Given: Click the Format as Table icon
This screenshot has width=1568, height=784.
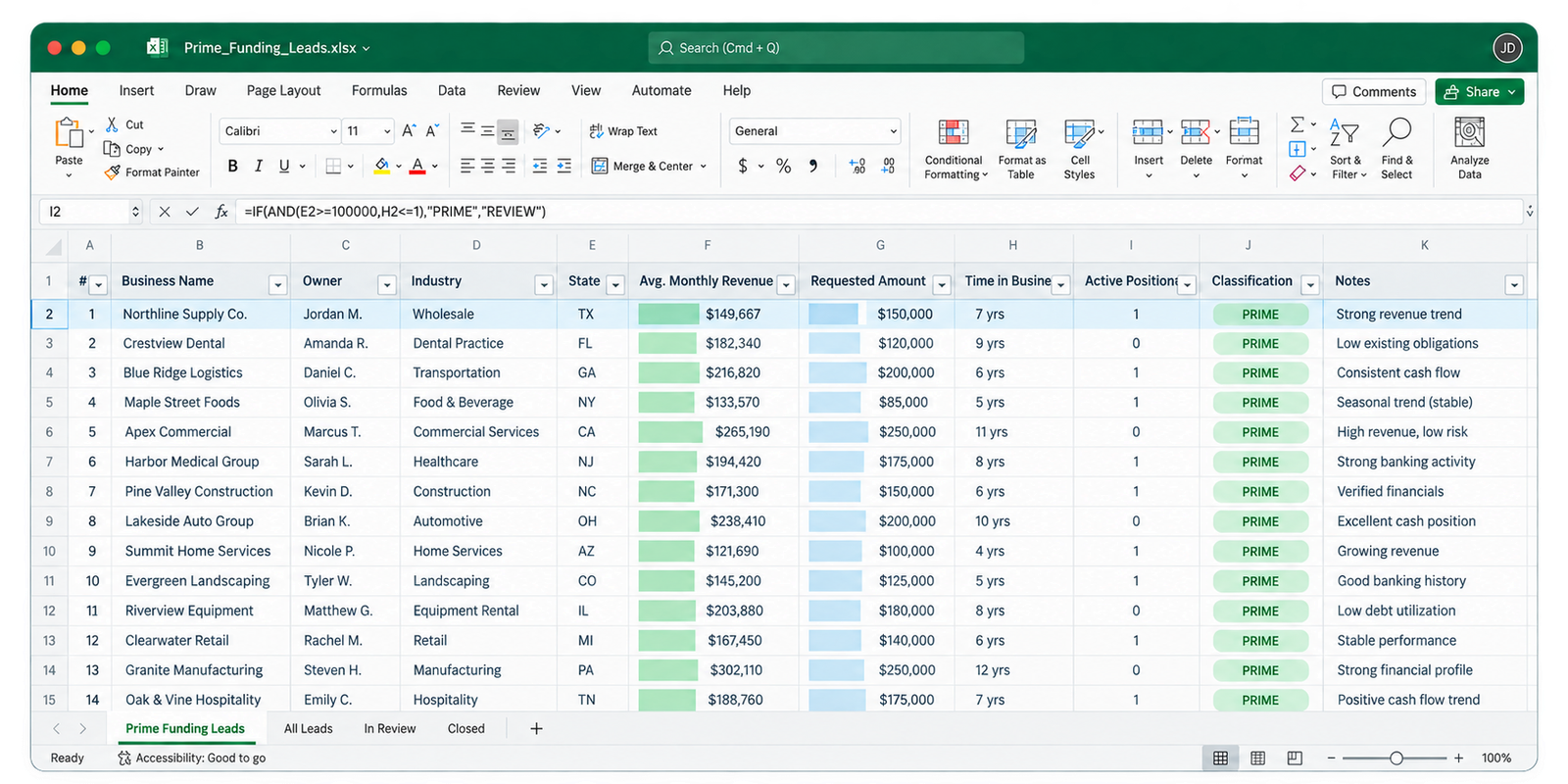Looking at the screenshot, I should point(1021,133).
